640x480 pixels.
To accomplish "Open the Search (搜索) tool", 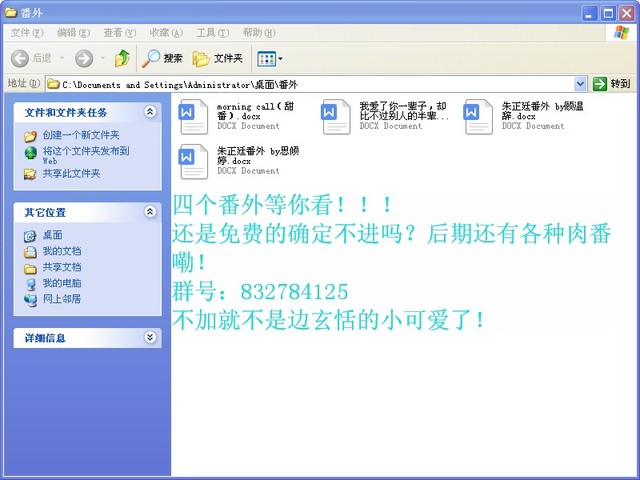I will [162, 59].
